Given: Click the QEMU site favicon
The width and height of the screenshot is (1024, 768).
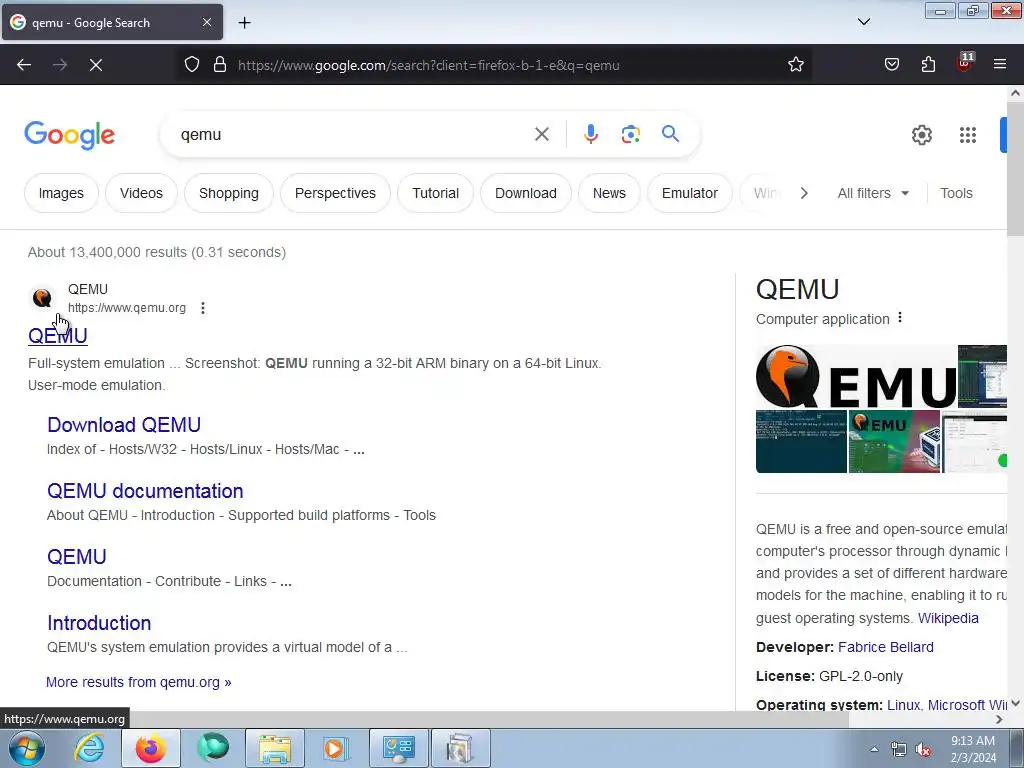Looking at the screenshot, I should point(42,298).
